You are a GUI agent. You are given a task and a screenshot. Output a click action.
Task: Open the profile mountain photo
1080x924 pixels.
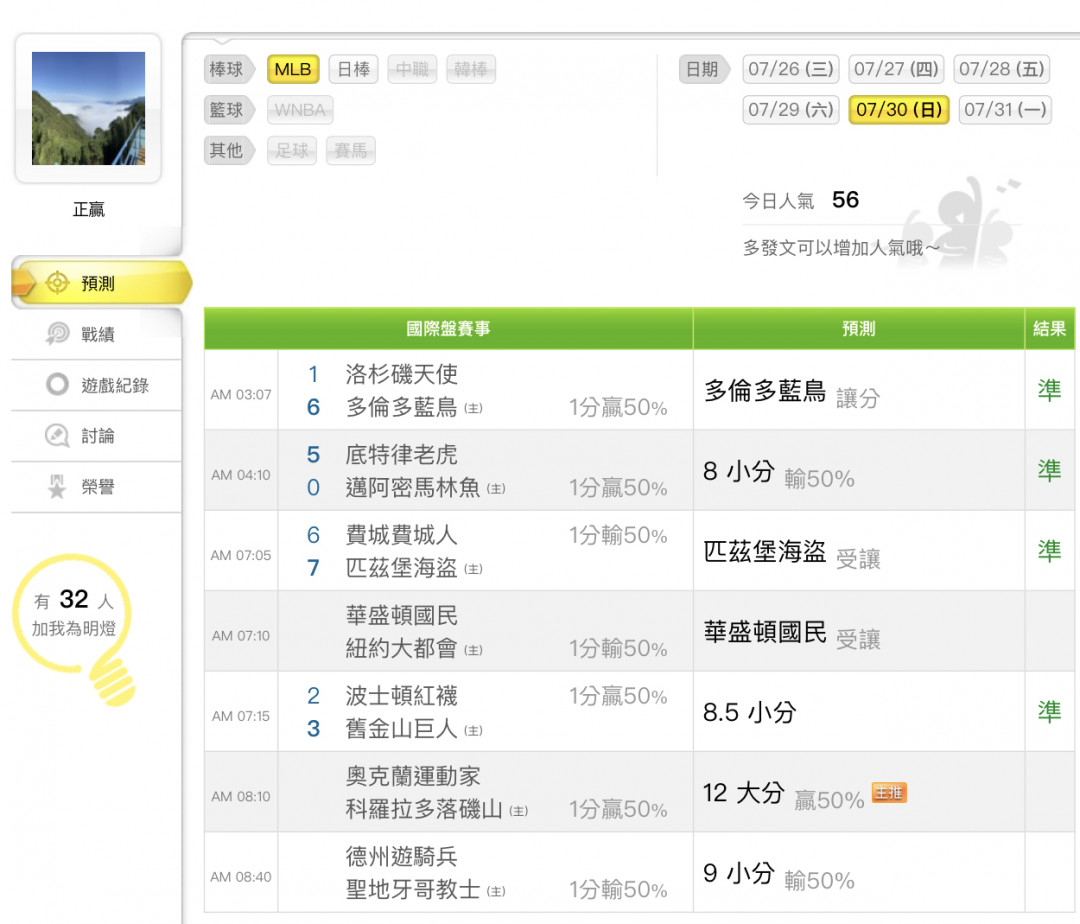coord(88,108)
